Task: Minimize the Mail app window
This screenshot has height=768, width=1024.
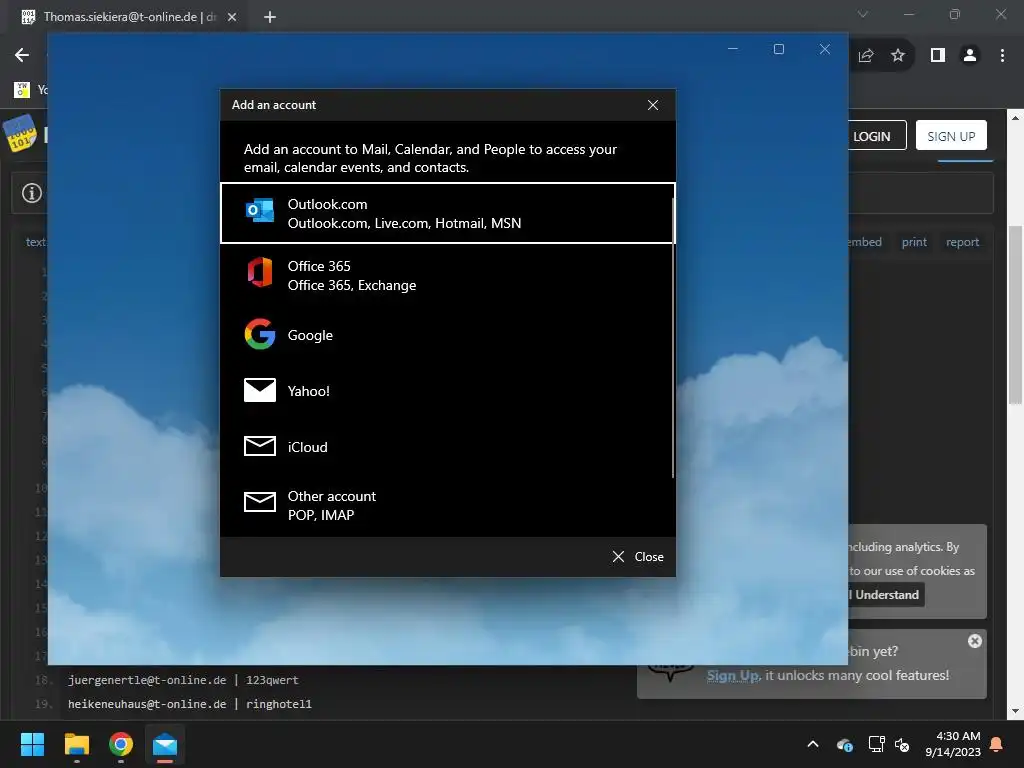Action: (733, 49)
